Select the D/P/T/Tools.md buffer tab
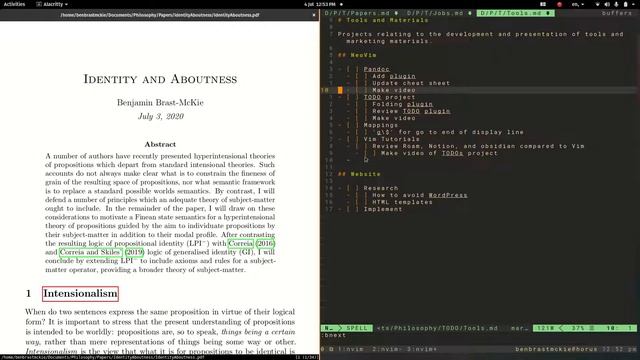This screenshot has width=640, height=360. [516, 13]
